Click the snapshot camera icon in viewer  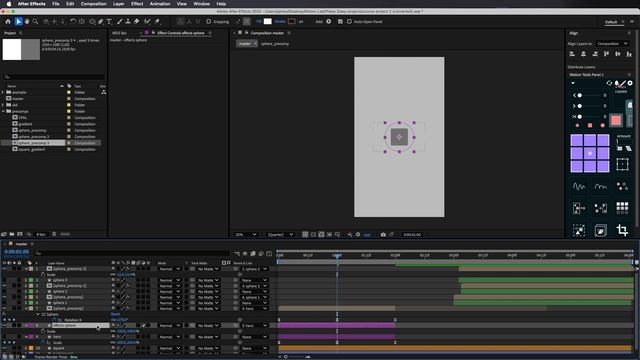383,235
